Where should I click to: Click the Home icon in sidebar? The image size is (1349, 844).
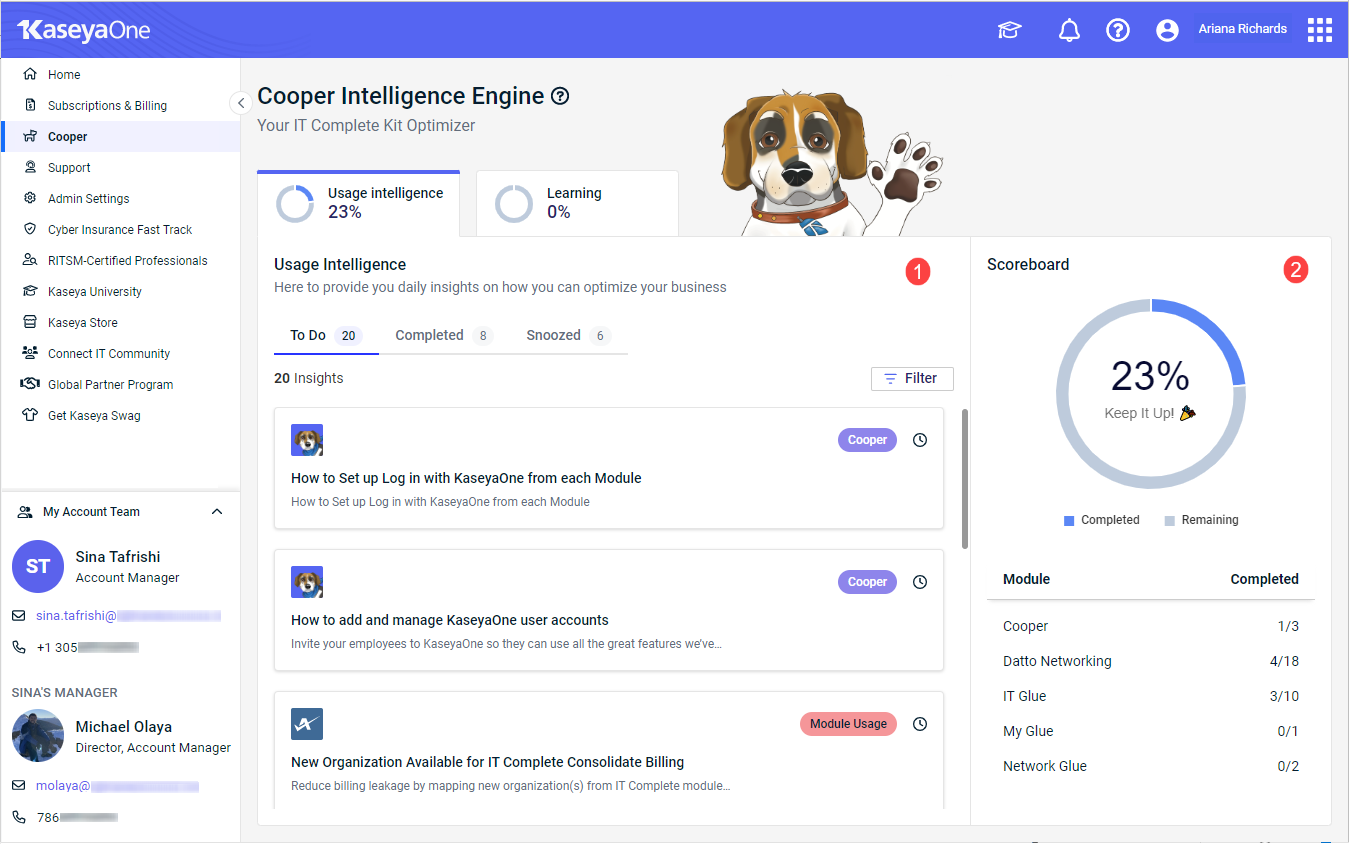pos(30,74)
